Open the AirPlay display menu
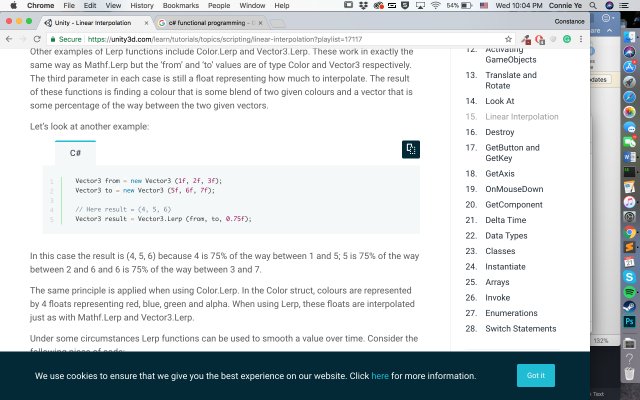 [x=420, y=5]
